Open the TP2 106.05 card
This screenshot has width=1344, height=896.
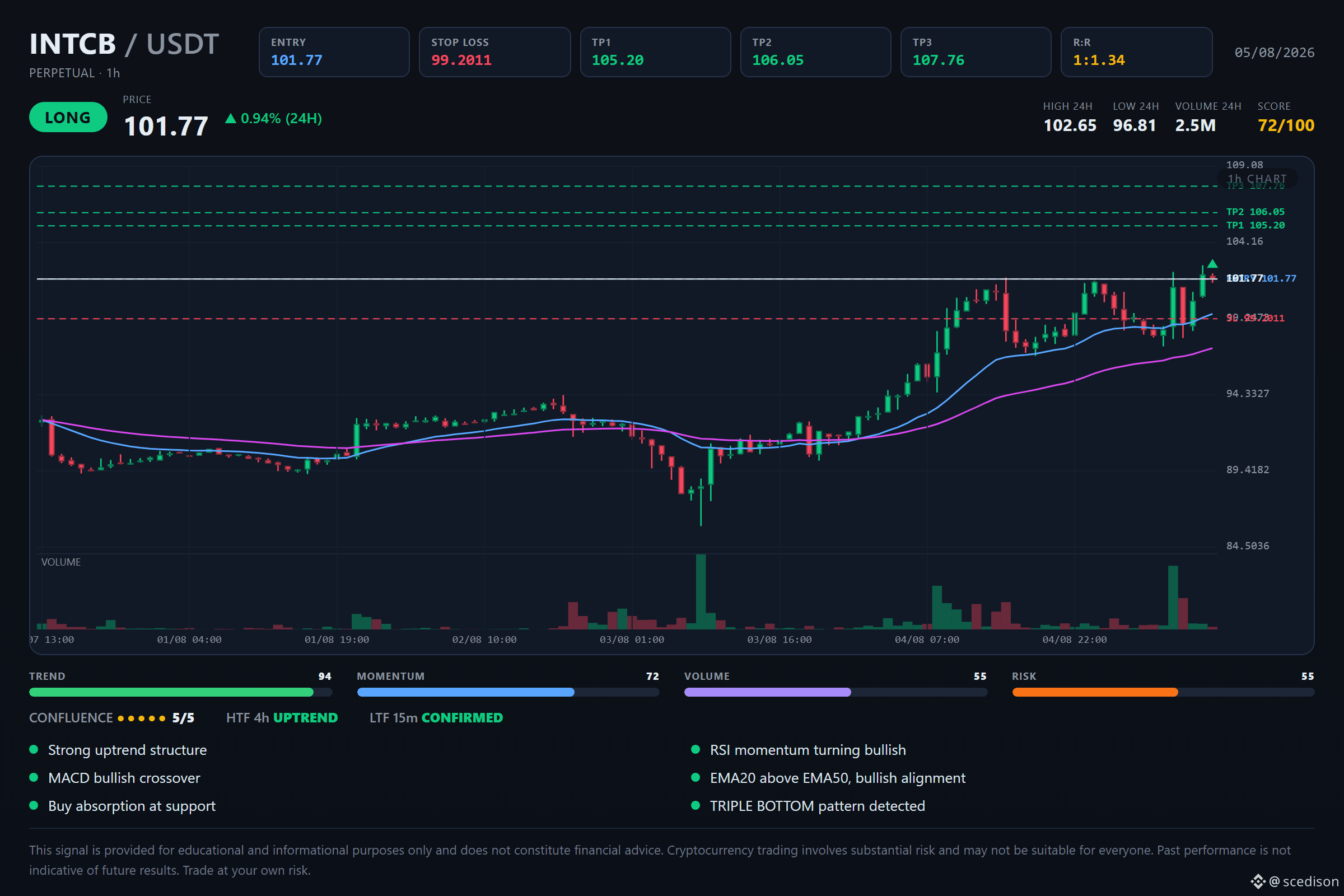[815, 52]
